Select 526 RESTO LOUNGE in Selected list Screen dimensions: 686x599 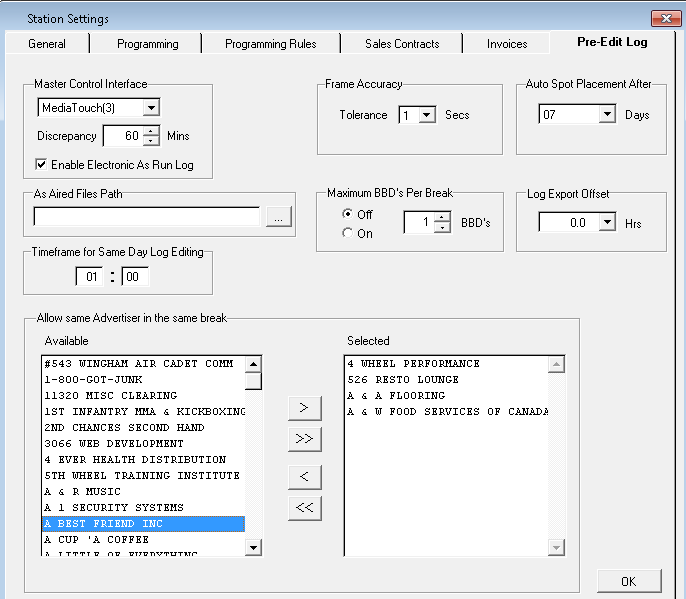pos(403,380)
